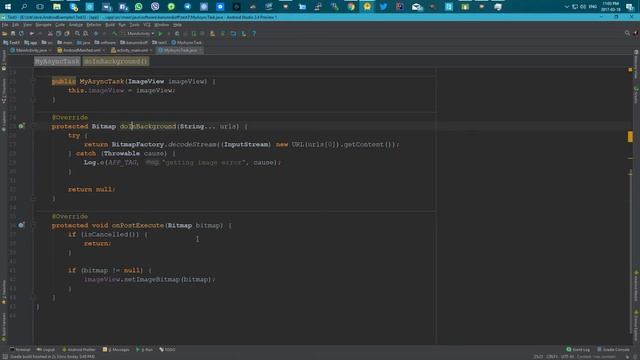Click the doInBackground() editor breadcrumb
640x360 pixels.
(x=116, y=61)
